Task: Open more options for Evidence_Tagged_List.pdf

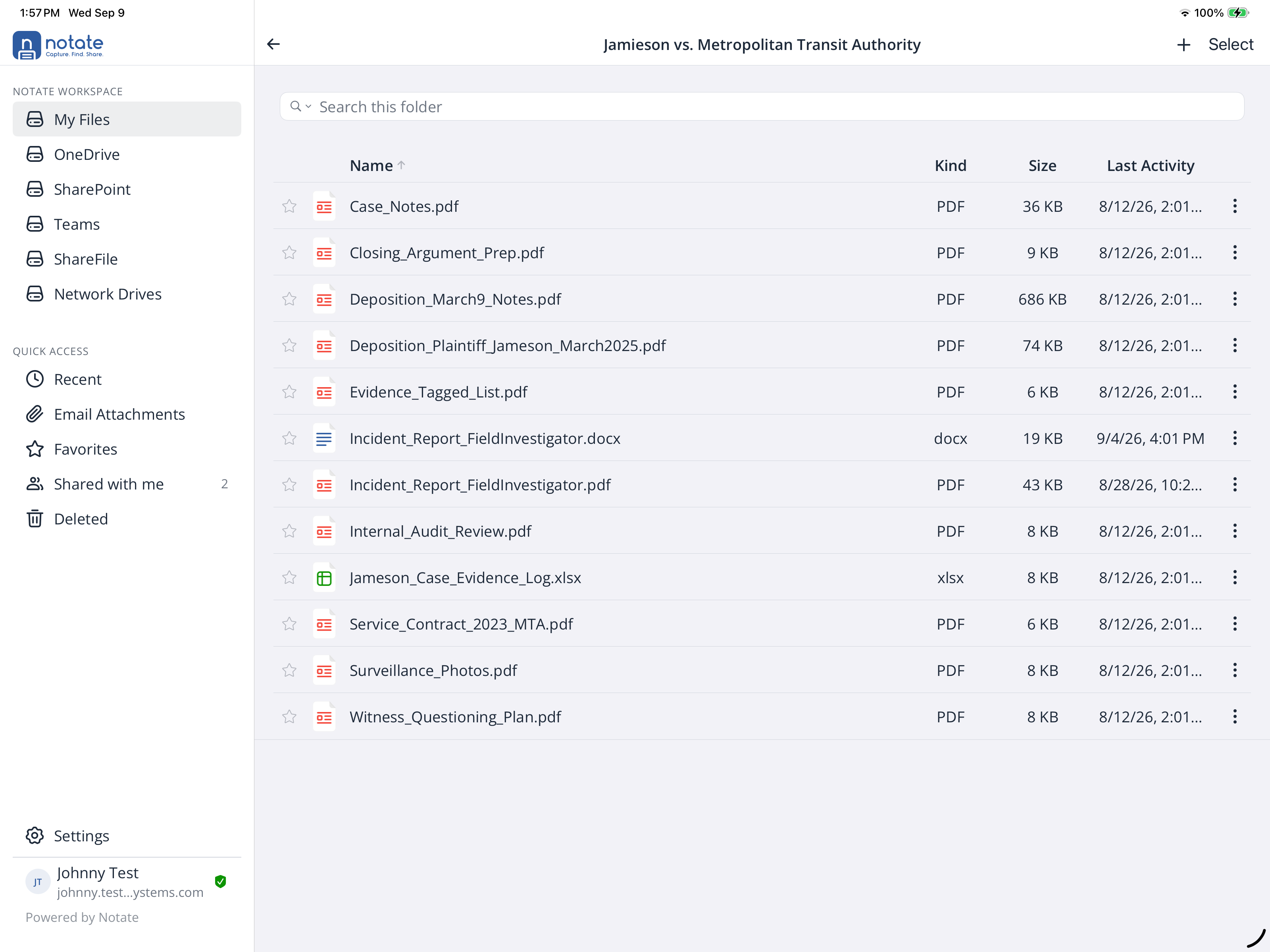Action: tap(1234, 392)
